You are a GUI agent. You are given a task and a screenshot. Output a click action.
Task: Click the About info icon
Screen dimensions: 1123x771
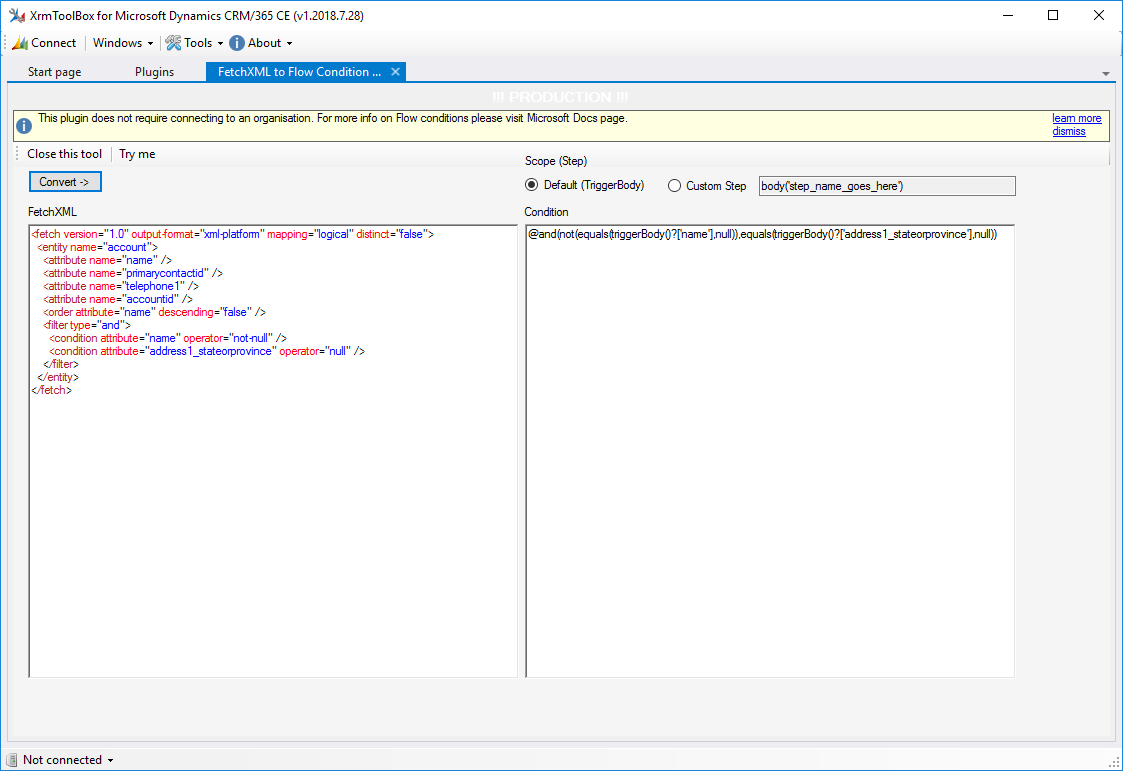pyautogui.click(x=236, y=43)
